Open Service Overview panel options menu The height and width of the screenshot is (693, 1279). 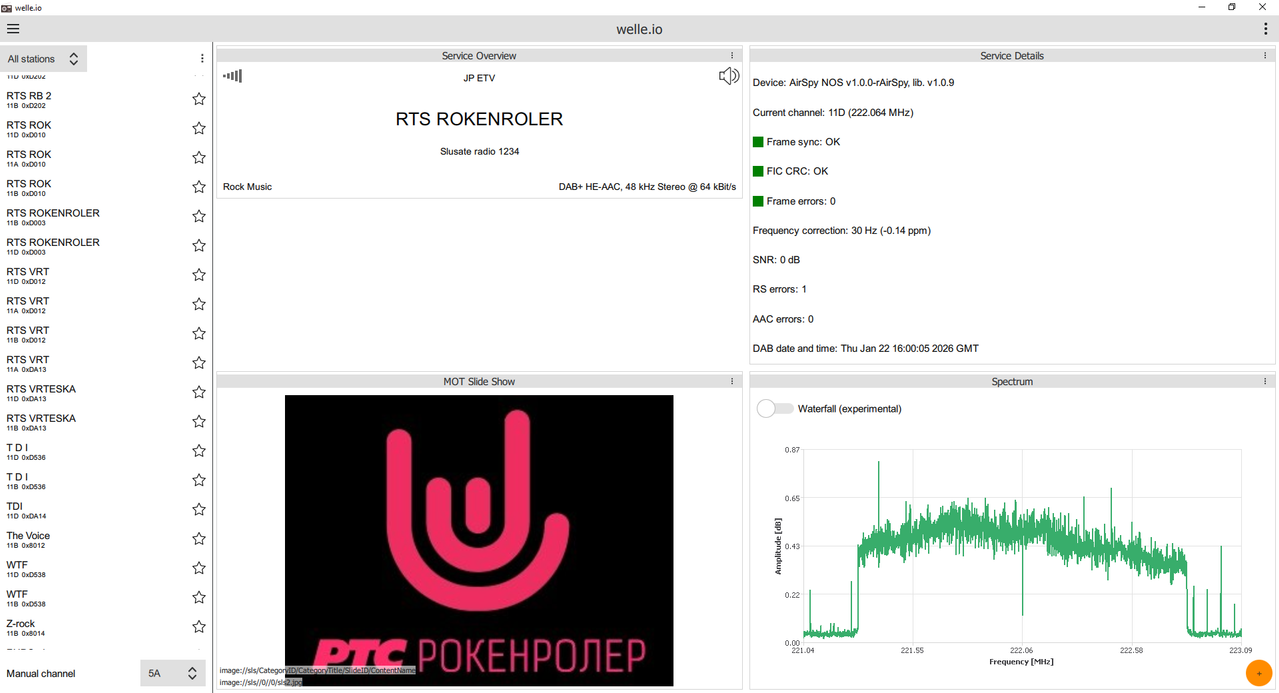(732, 56)
